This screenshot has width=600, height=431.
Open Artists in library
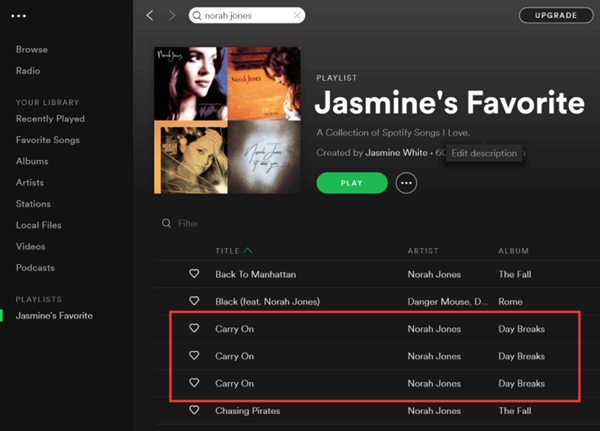coord(30,183)
